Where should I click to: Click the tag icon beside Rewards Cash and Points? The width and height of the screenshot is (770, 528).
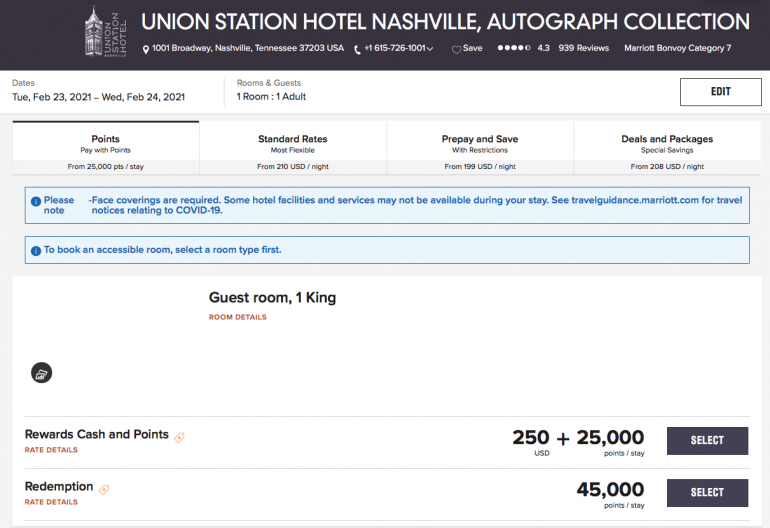coord(180,437)
